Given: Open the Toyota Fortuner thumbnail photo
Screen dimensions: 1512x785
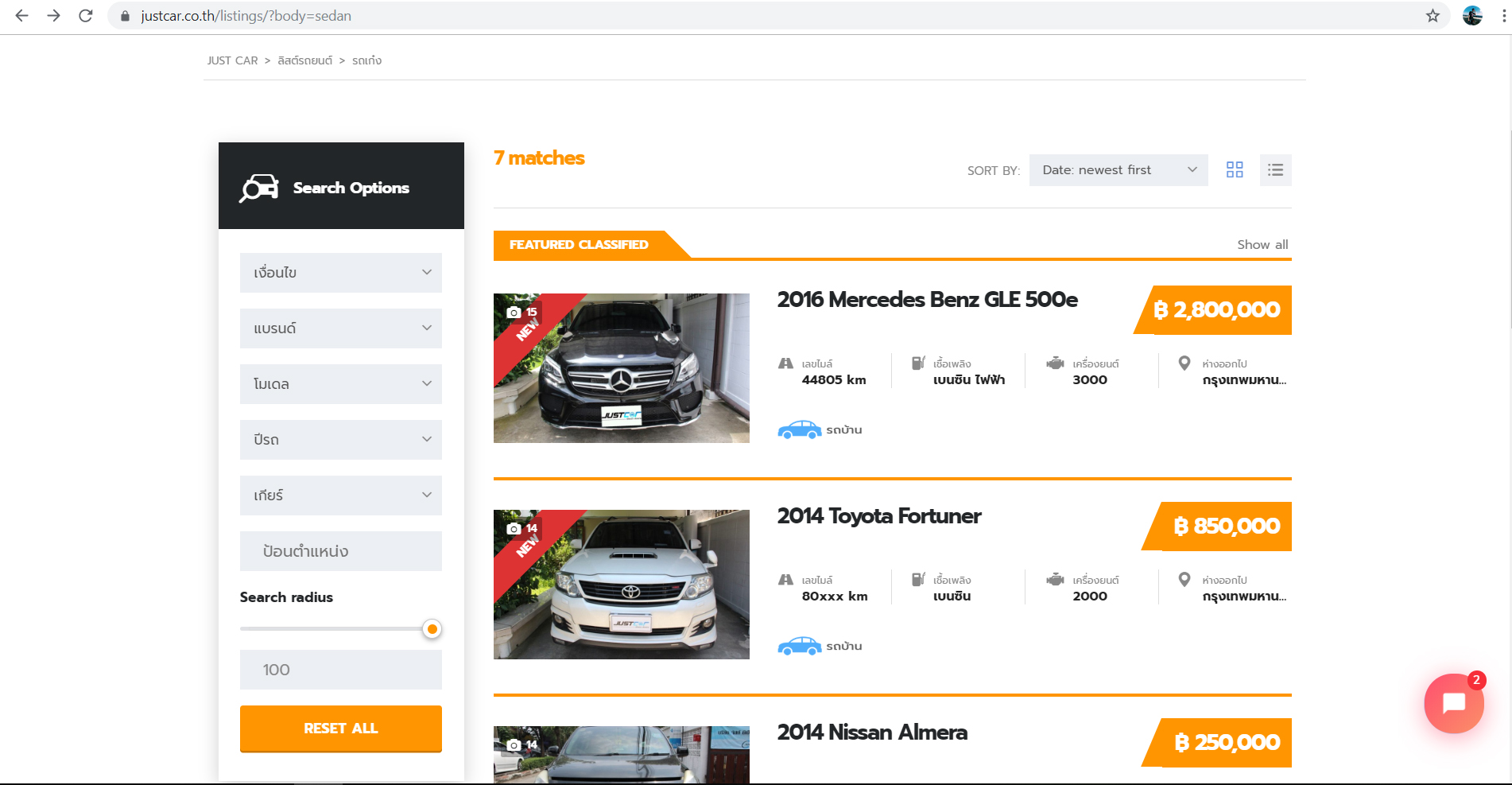Looking at the screenshot, I should click(x=622, y=585).
